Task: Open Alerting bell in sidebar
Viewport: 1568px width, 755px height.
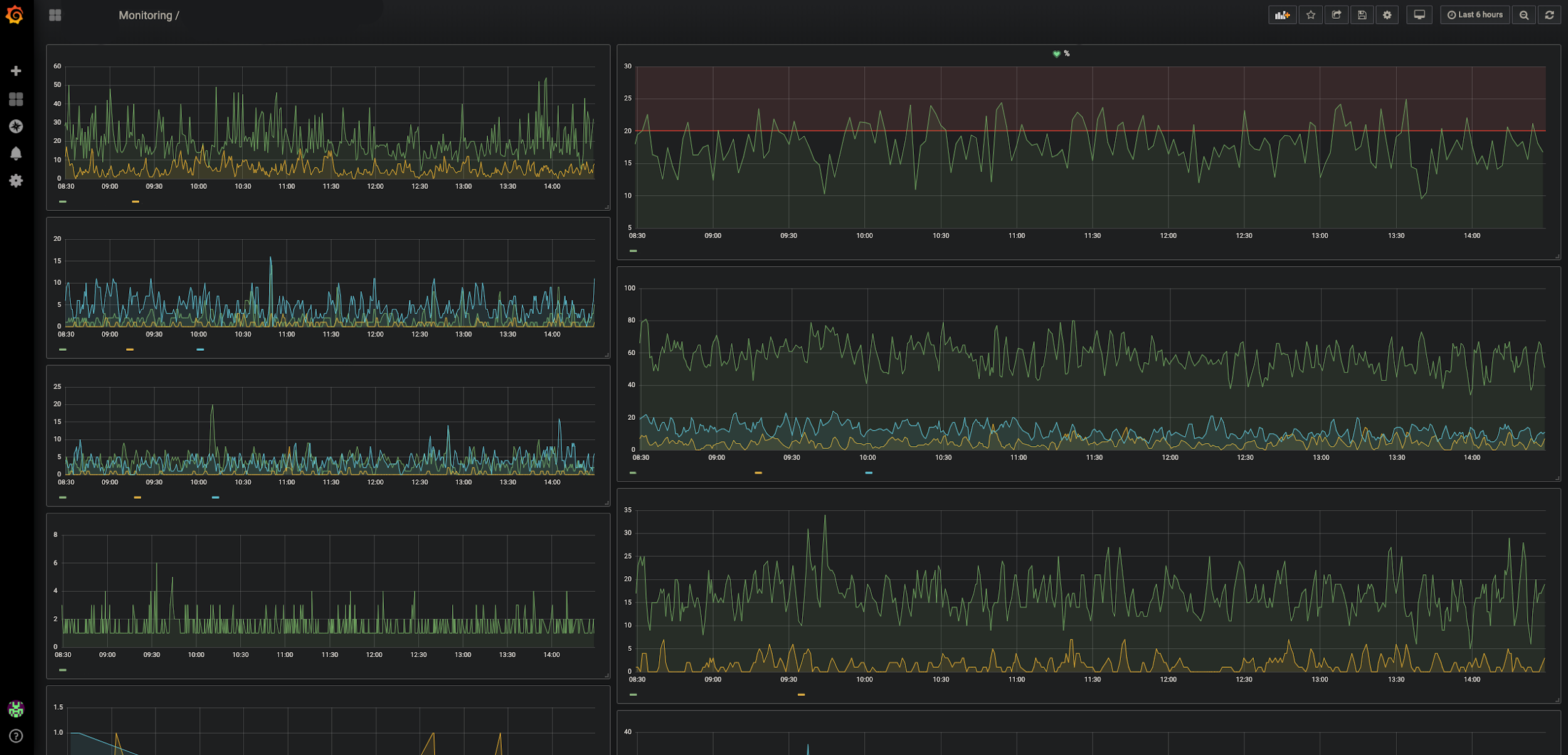Action: pyautogui.click(x=16, y=154)
